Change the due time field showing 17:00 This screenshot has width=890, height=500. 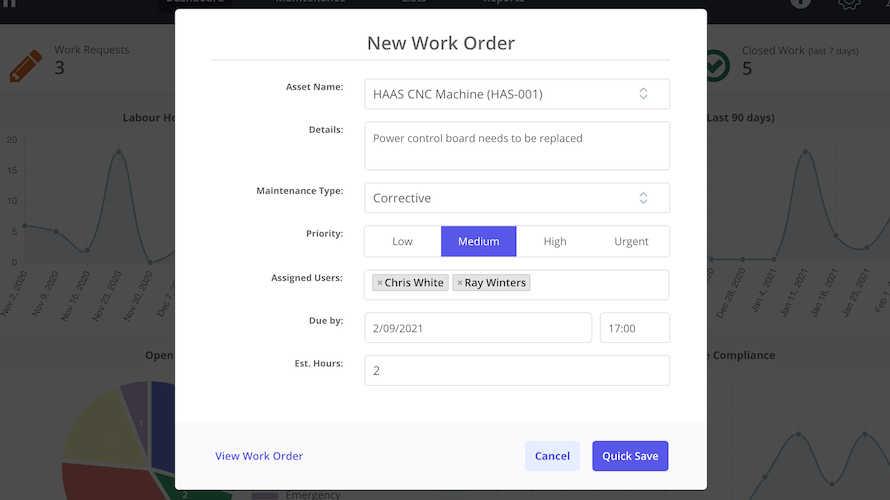(x=634, y=328)
